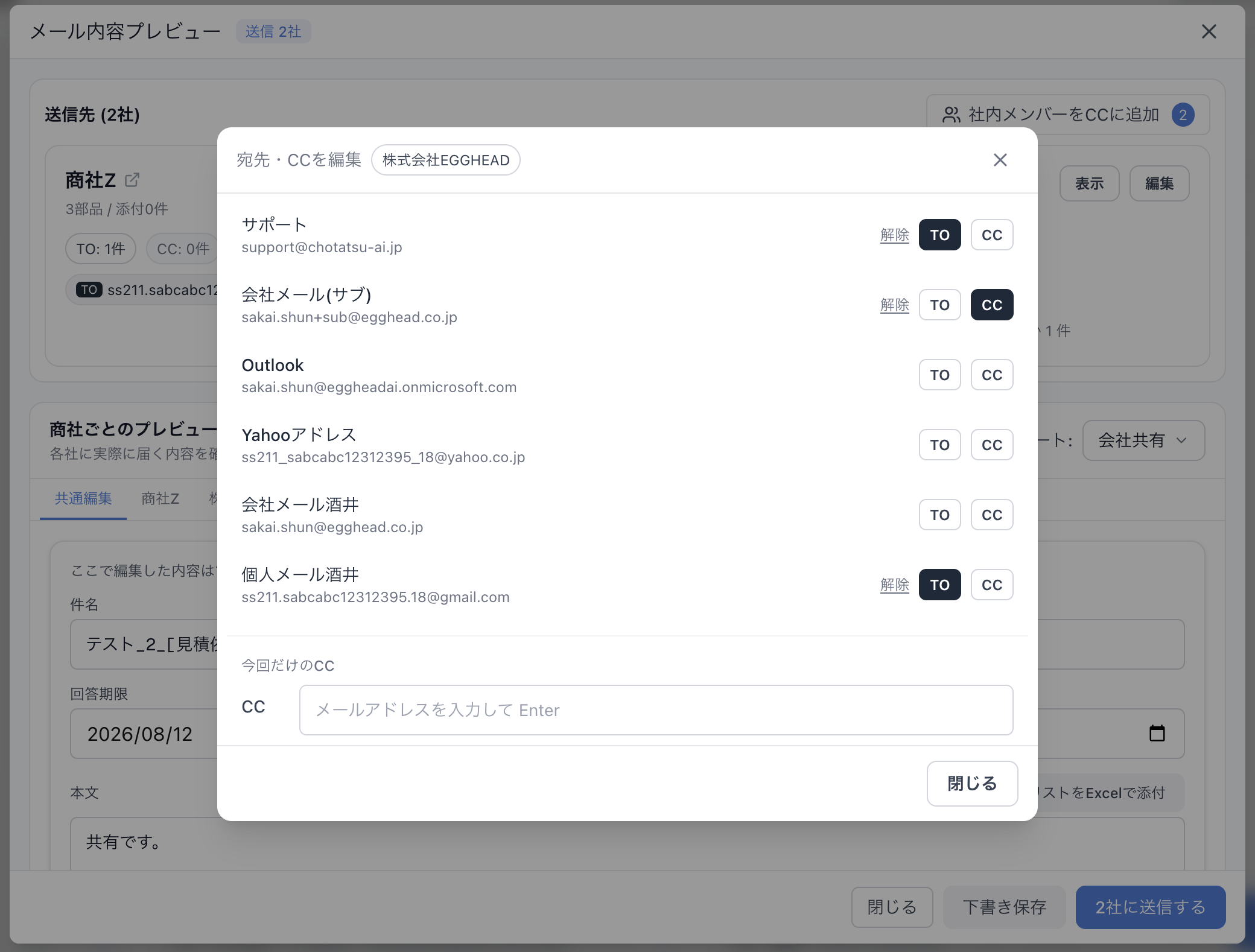This screenshot has width=1255, height=952.
Task: Close the 宛先・CCを編集 dialog with X
Action: pos(1000,160)
